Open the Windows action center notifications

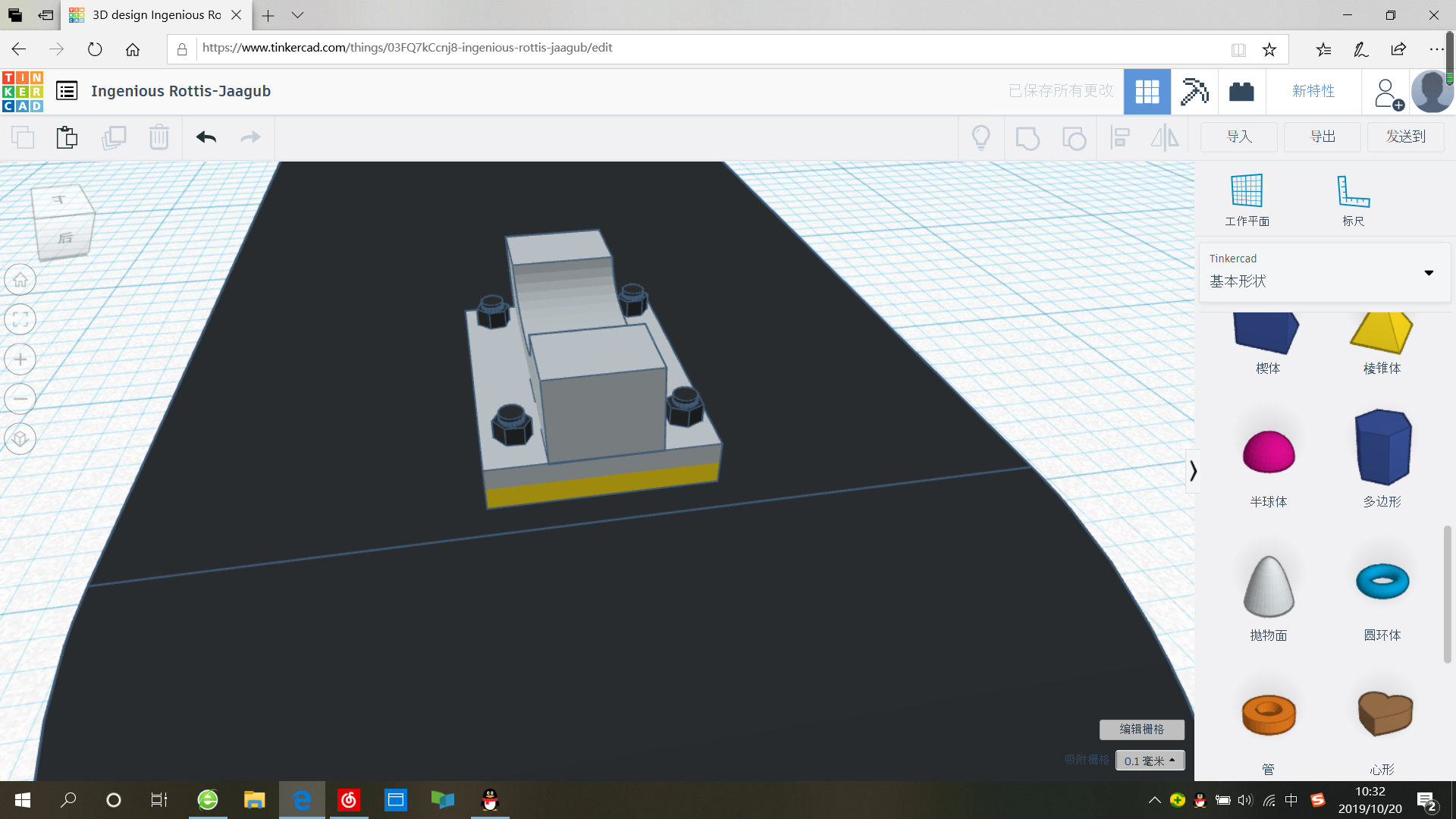(x=1426, y=801)
